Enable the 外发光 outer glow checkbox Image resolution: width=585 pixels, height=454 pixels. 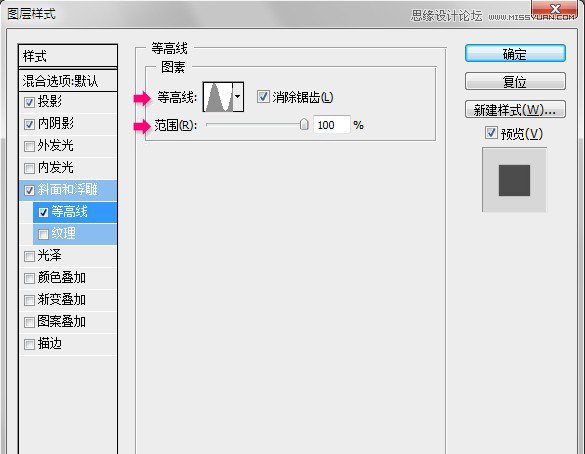click(29, 146)
